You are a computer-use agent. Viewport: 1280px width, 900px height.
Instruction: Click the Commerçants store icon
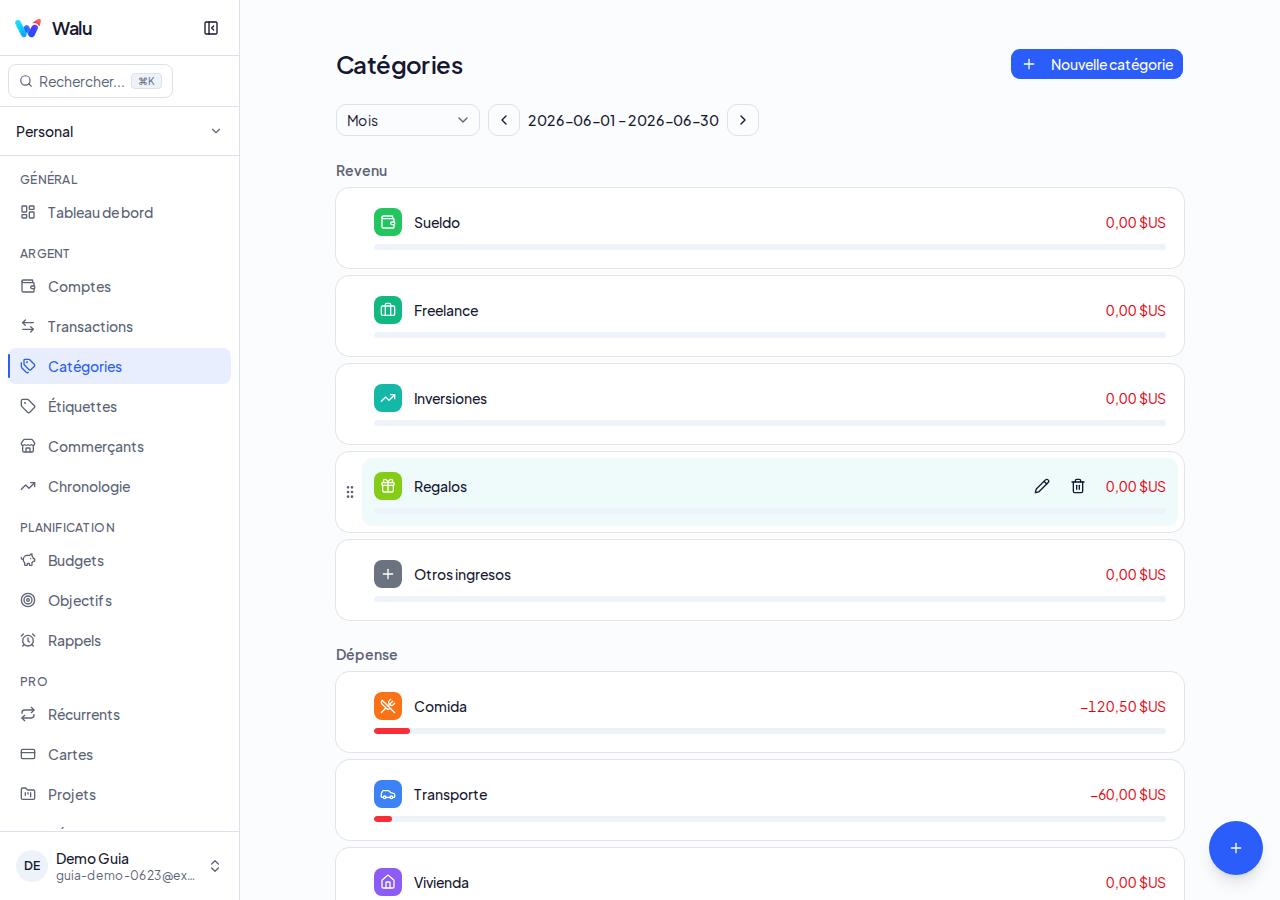(28, 446)
